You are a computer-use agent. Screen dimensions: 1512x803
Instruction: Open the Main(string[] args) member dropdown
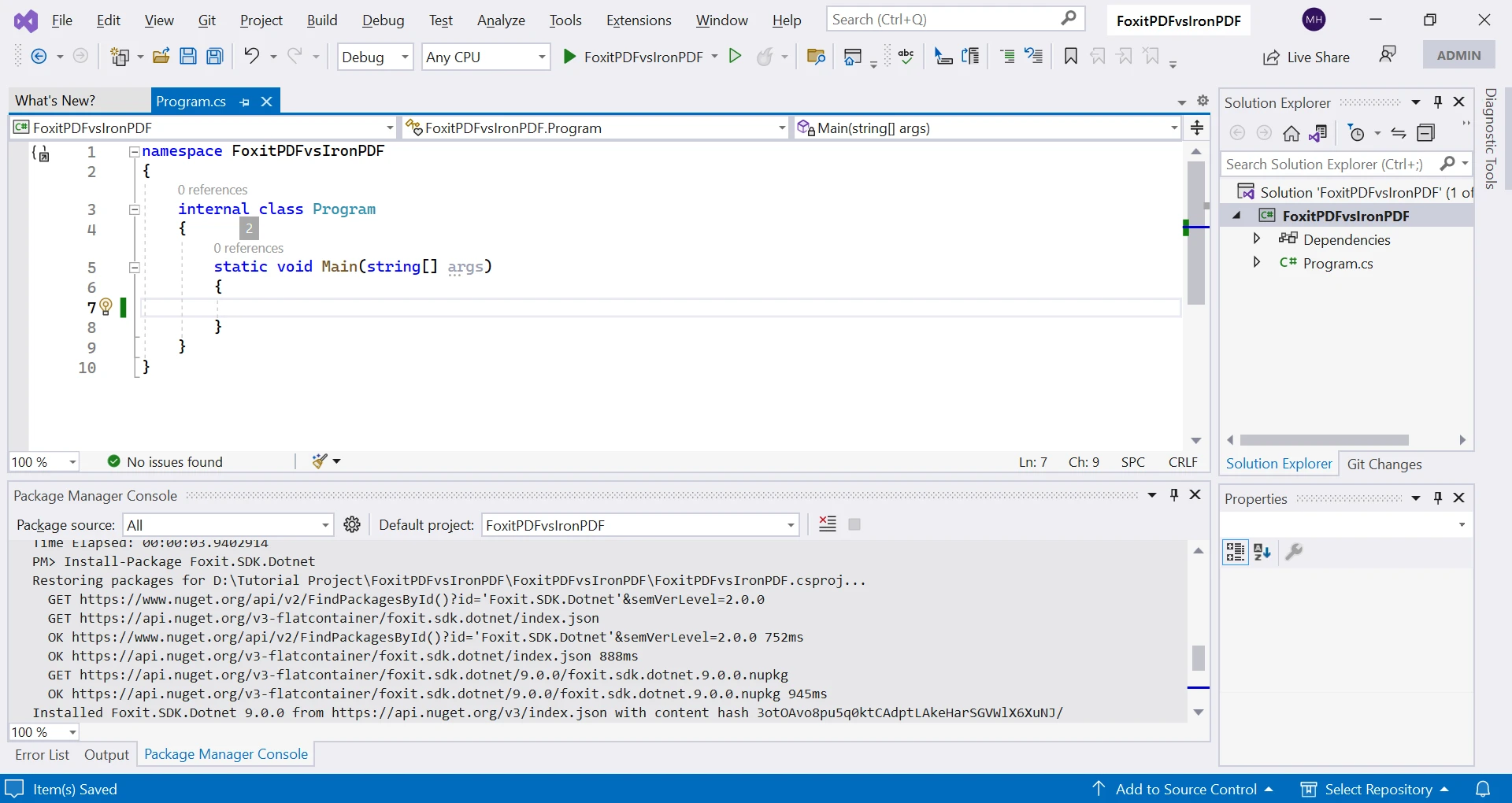pyautogui.click(x=988, y=128)
